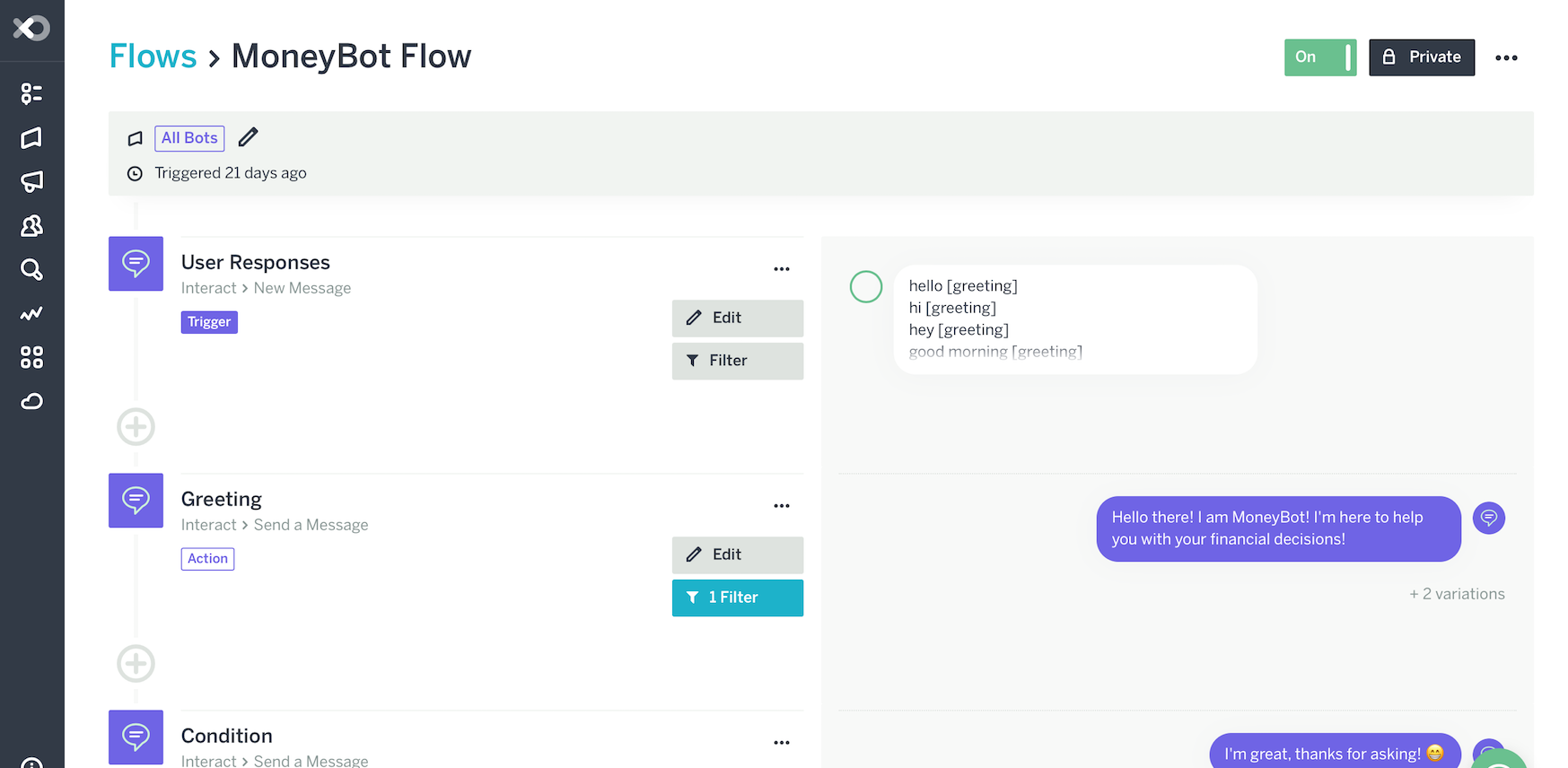Open the 1 Filter button on Greeting
This screenshot has height=768, width=1568.
click(x=738, y=598)
